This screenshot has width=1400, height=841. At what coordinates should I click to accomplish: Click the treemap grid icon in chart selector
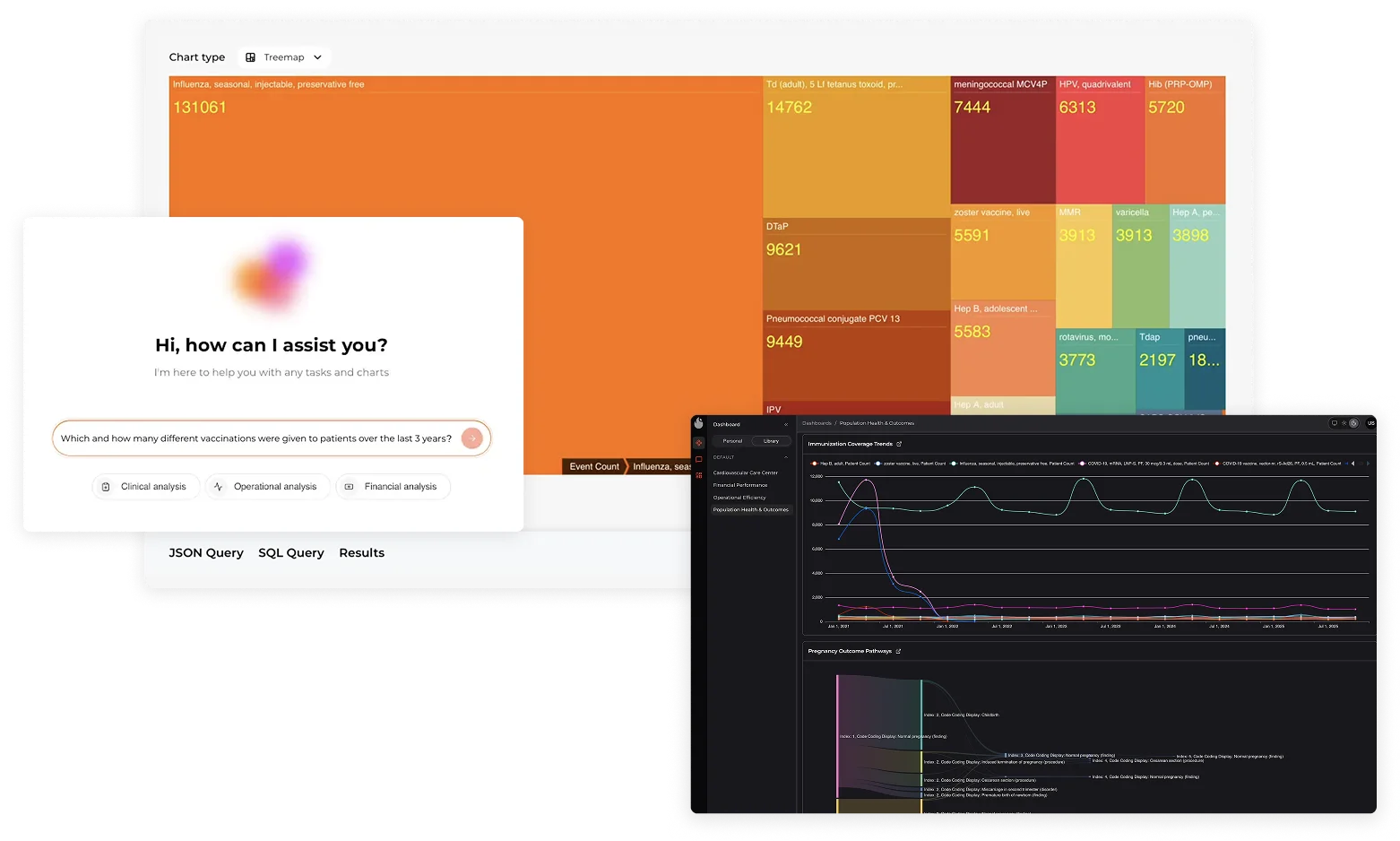coord(251,57)
